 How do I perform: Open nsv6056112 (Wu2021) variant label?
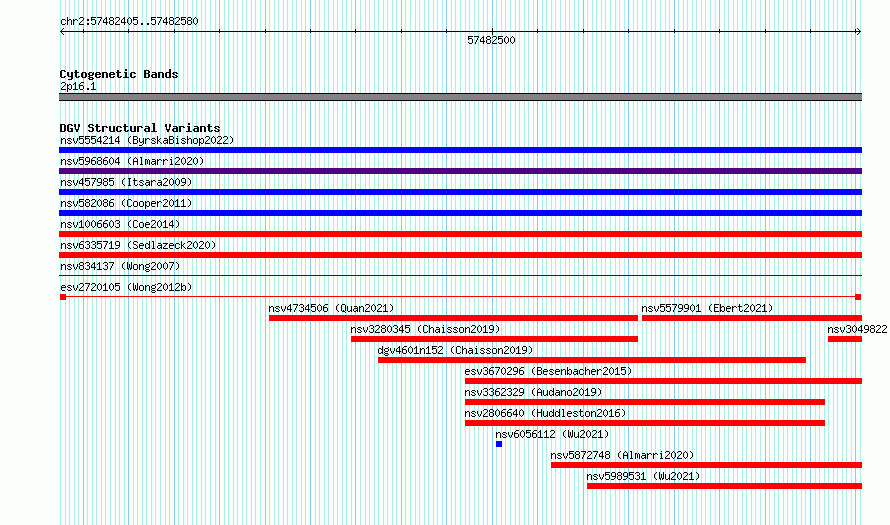552,434
